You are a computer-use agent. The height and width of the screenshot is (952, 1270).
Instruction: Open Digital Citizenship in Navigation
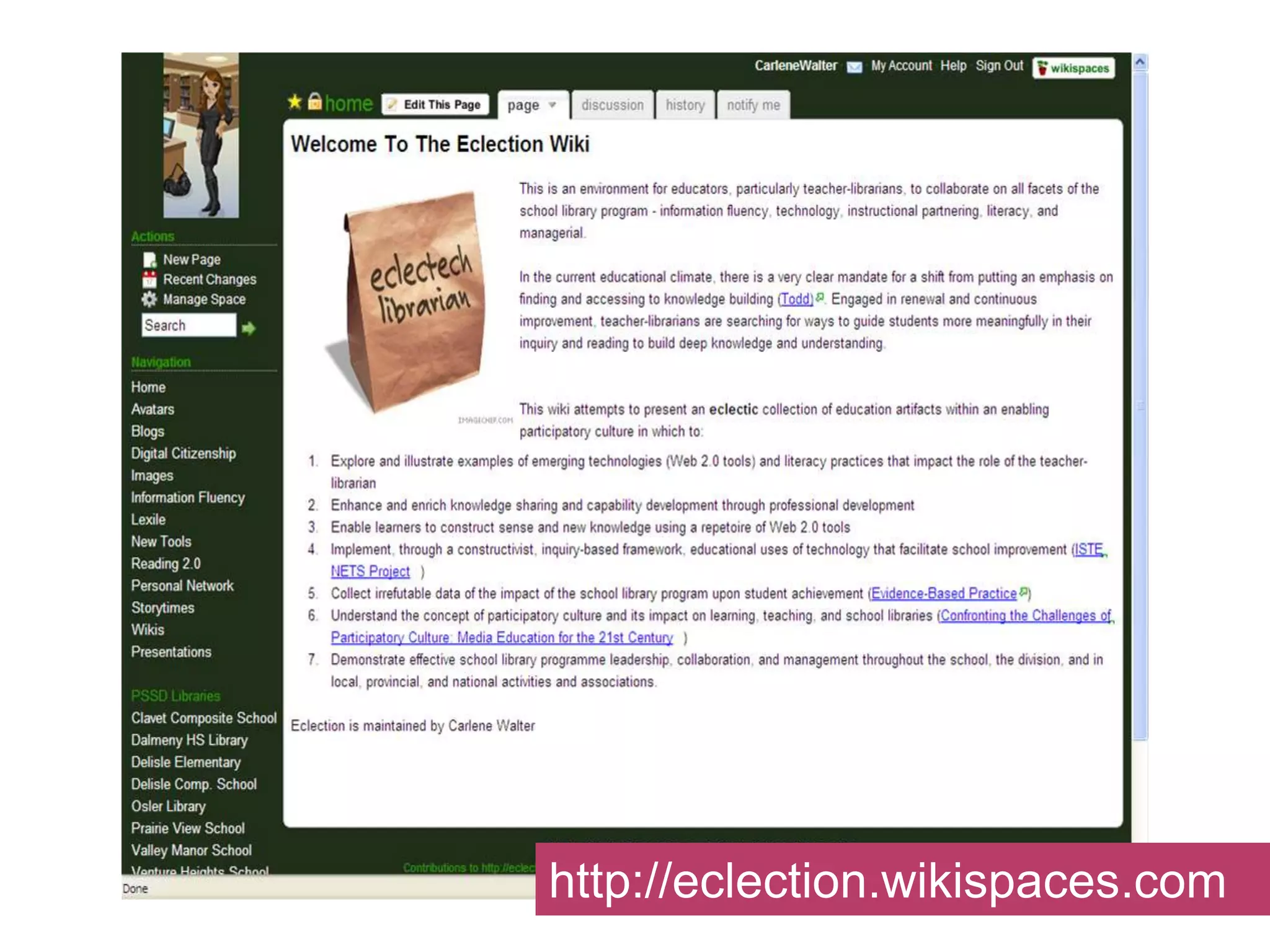tap(184, 454)
